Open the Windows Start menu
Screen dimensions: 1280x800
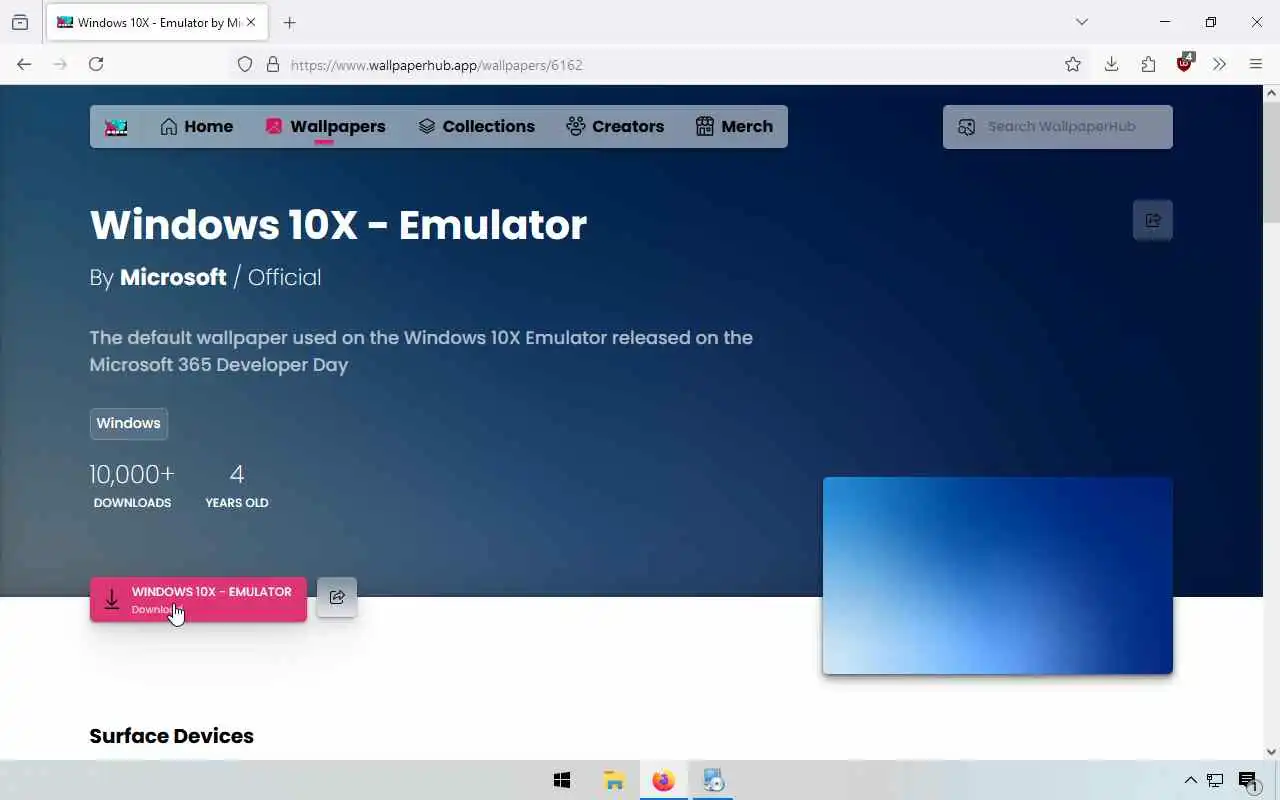562,780
